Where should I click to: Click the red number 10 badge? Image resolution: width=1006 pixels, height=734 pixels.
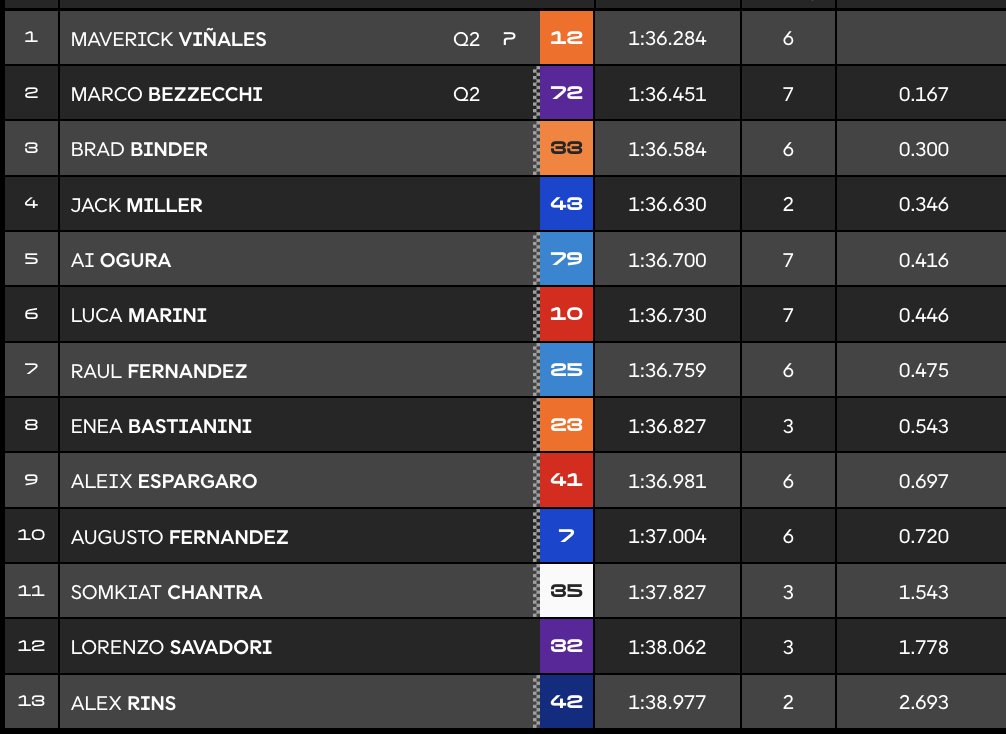[x=566, y=315]
